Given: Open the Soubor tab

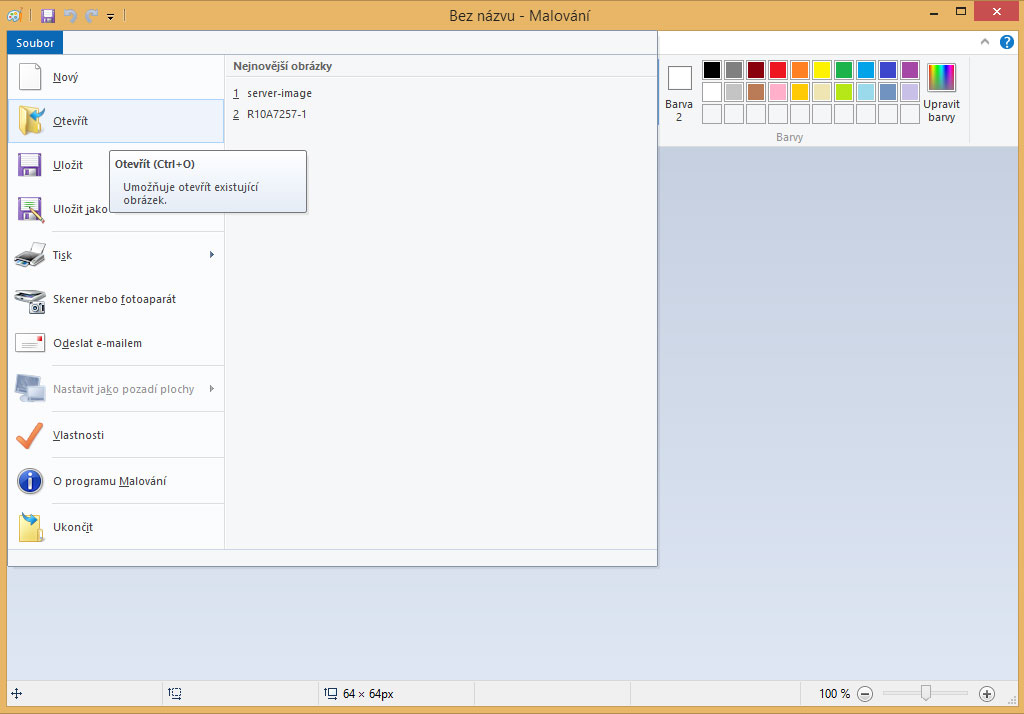Looking at the screenshot, I should point(35,43).
